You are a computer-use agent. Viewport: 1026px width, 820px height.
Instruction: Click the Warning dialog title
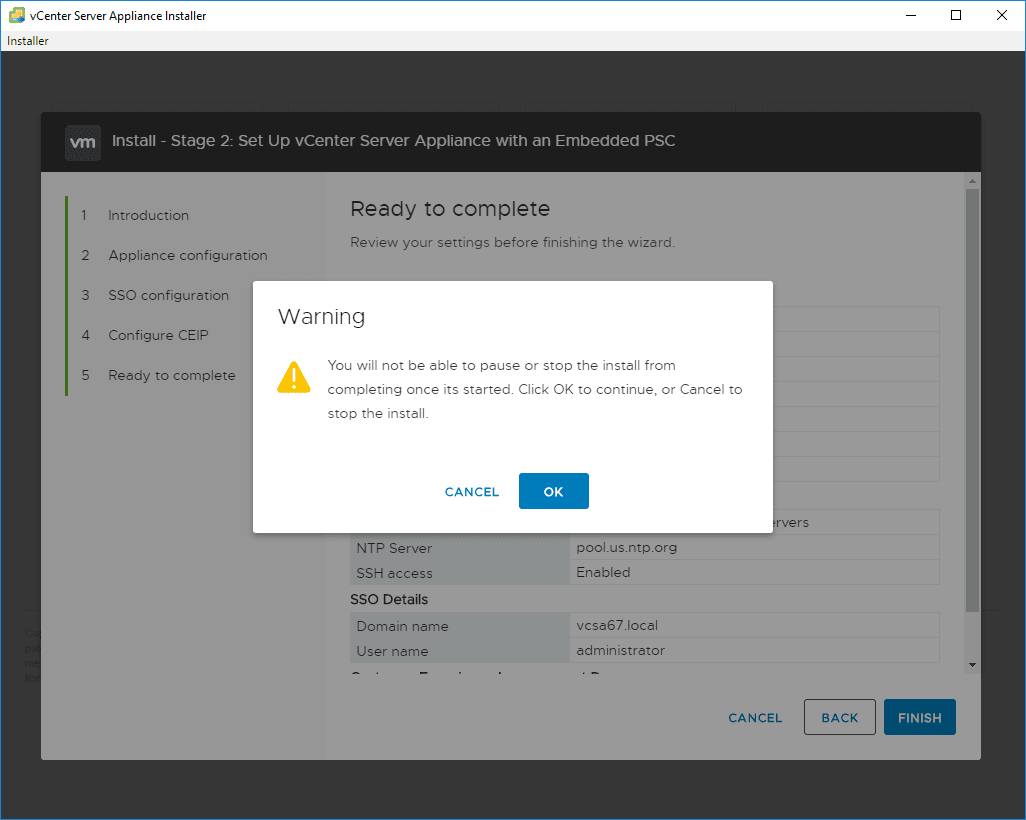pos(321,317)
